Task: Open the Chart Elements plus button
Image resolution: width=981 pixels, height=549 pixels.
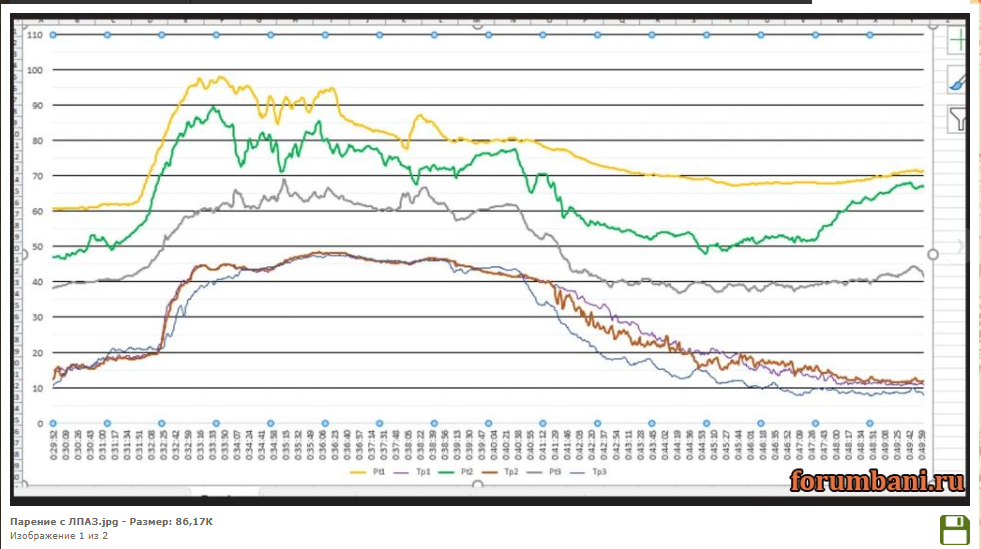Action: (957, 41)
